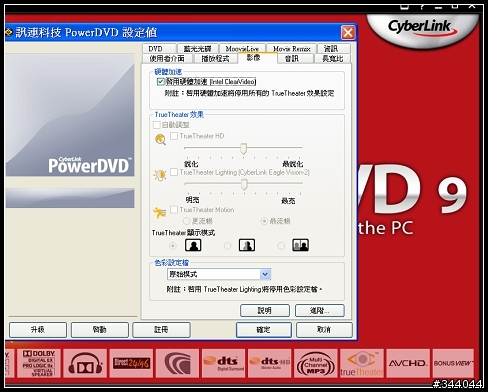
Task: Switch to the 播放程式 tab
Action: click(x=215, y=59)
